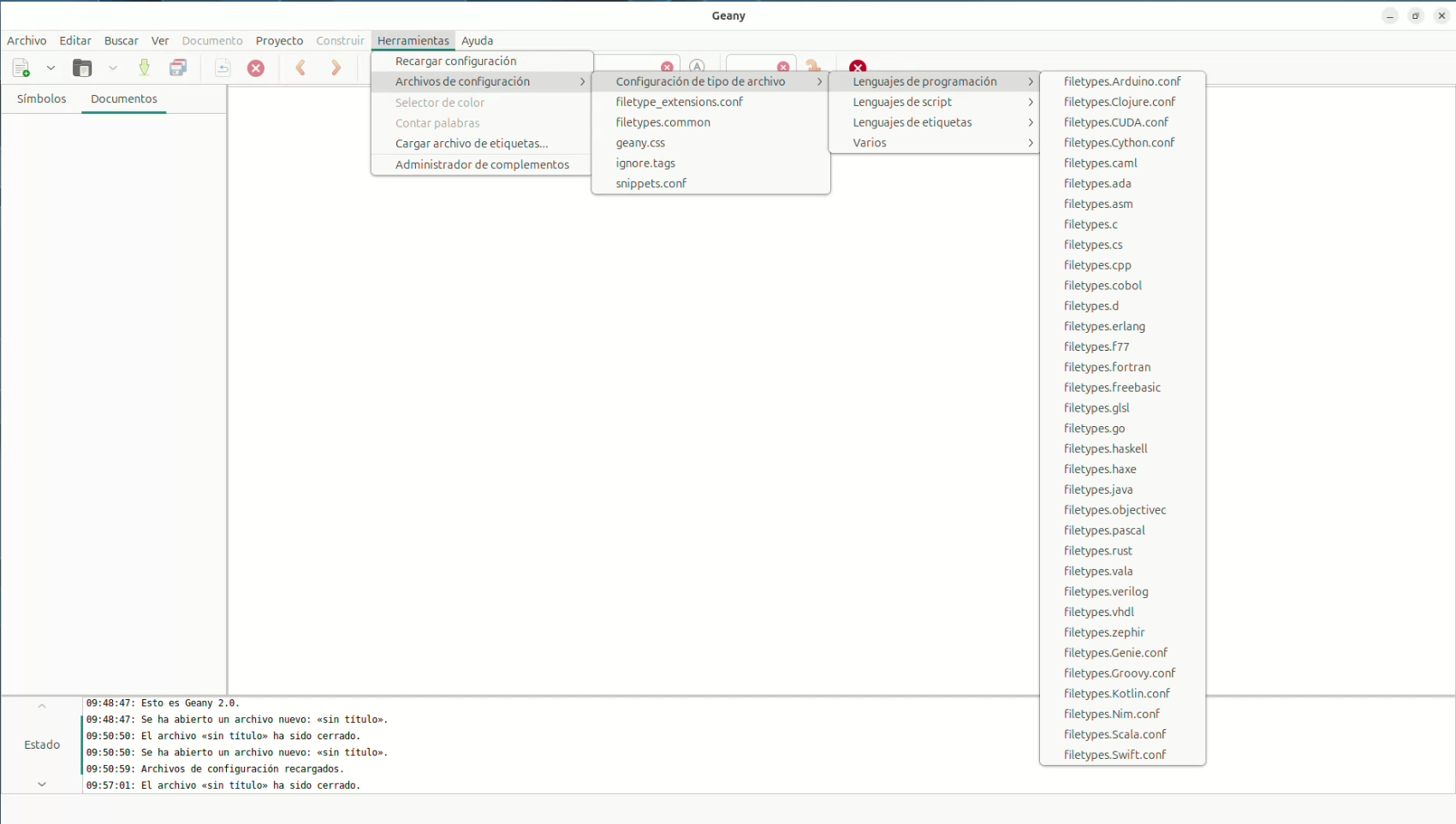This screenshot has width=1456, height=824.
Task: Open the Buscar menu
Action: pos(122,40)
